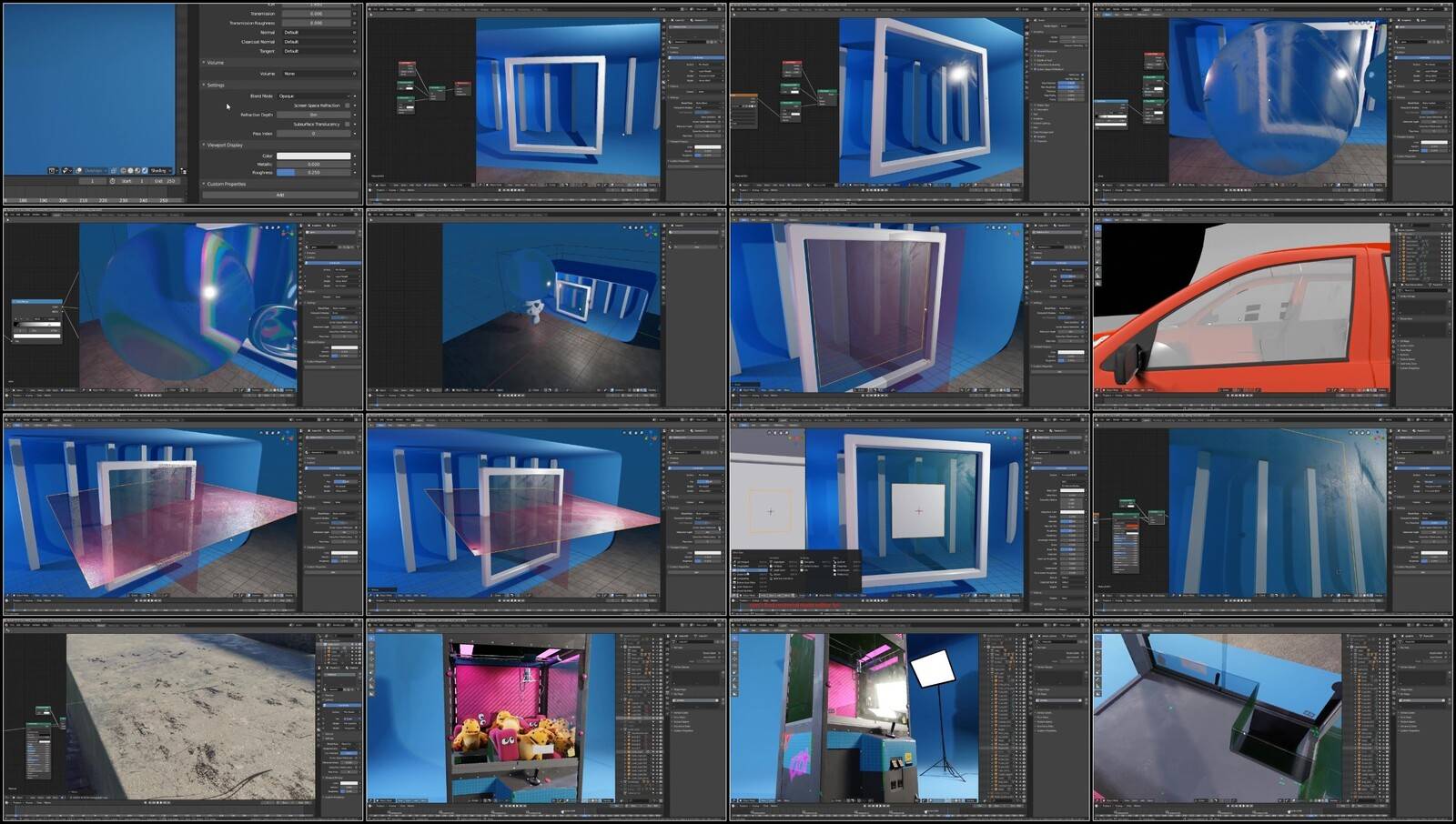Screen dimensions: 1456x824
Task: Open the Viewport Display Color swatch
Action: point(314,156)
